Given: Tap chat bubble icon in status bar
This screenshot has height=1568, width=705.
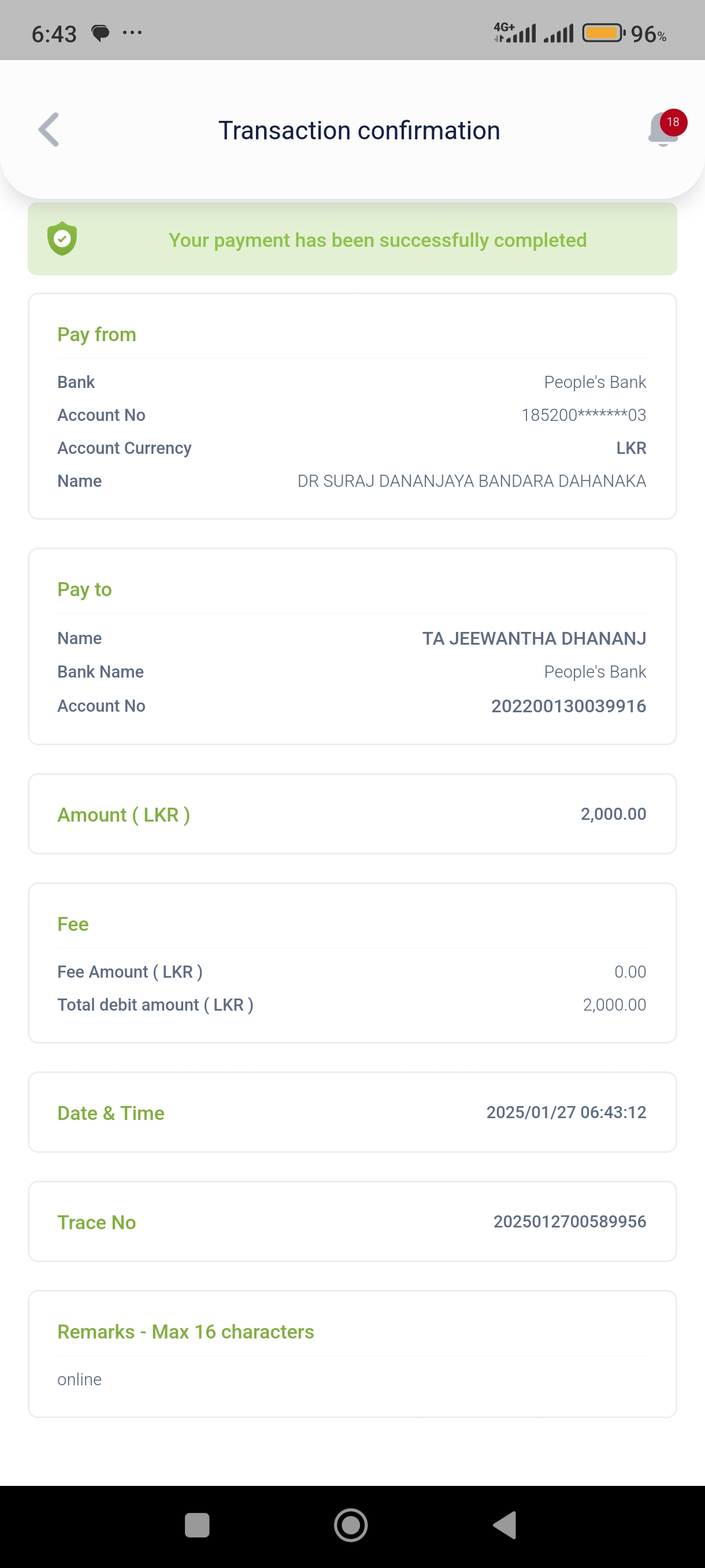Looking at the screenshot, I should (101, 33).
